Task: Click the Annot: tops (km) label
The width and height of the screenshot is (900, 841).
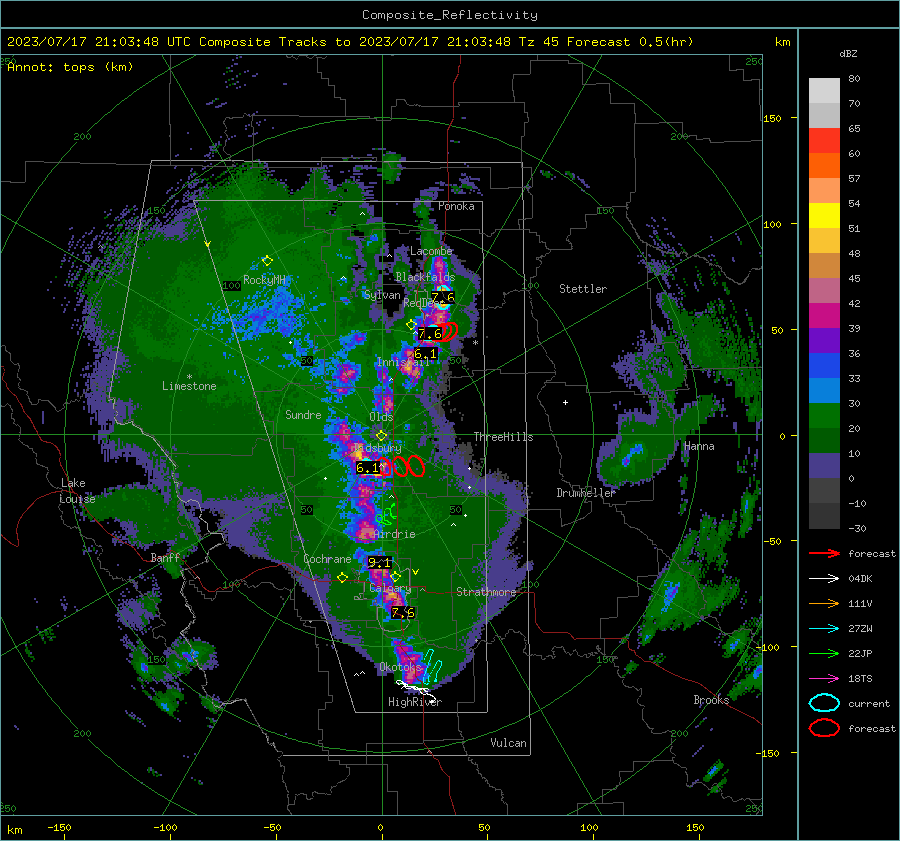Action: pyautogui.click(x=70, y=67)
